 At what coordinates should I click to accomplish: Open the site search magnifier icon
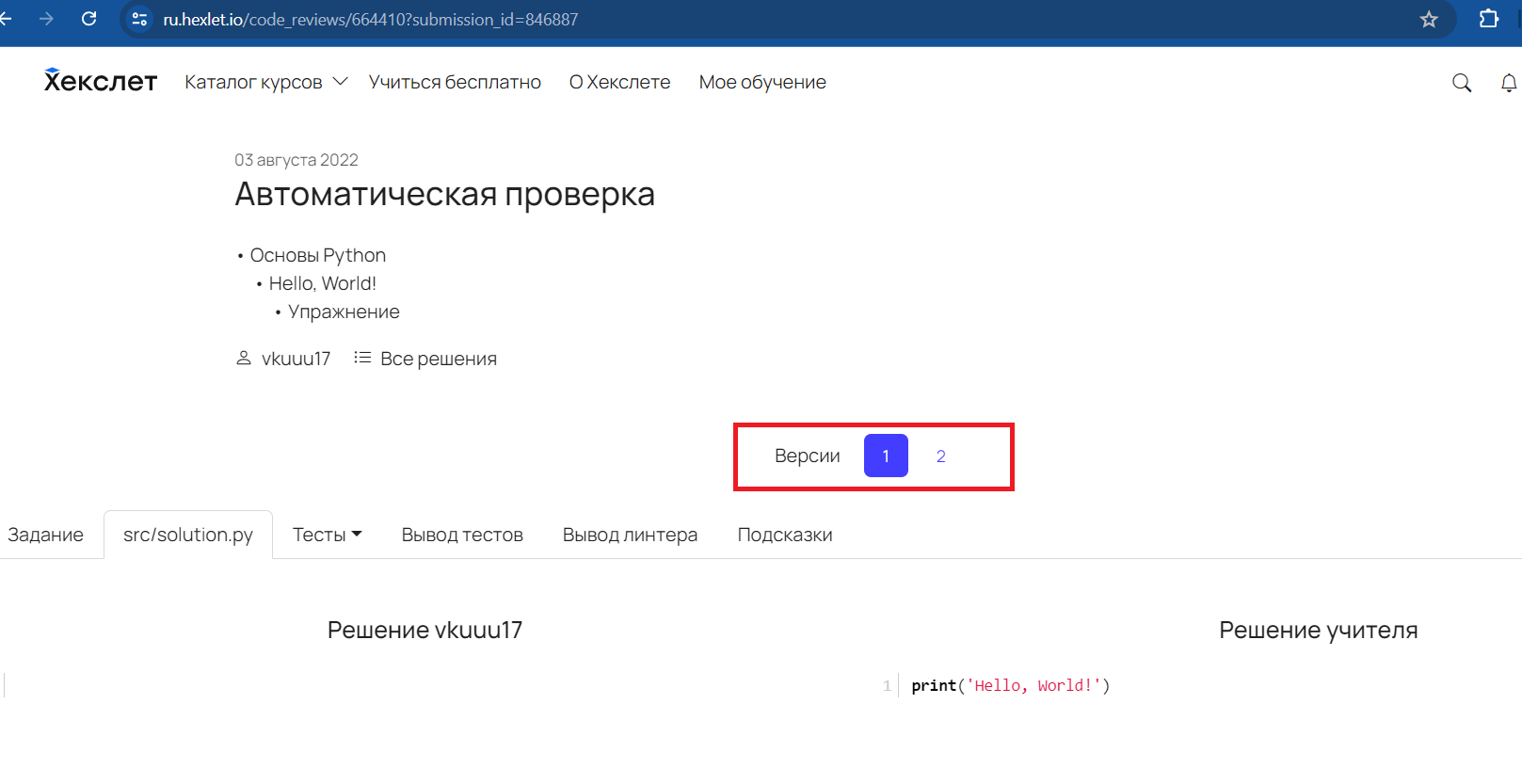(1461, 83)
